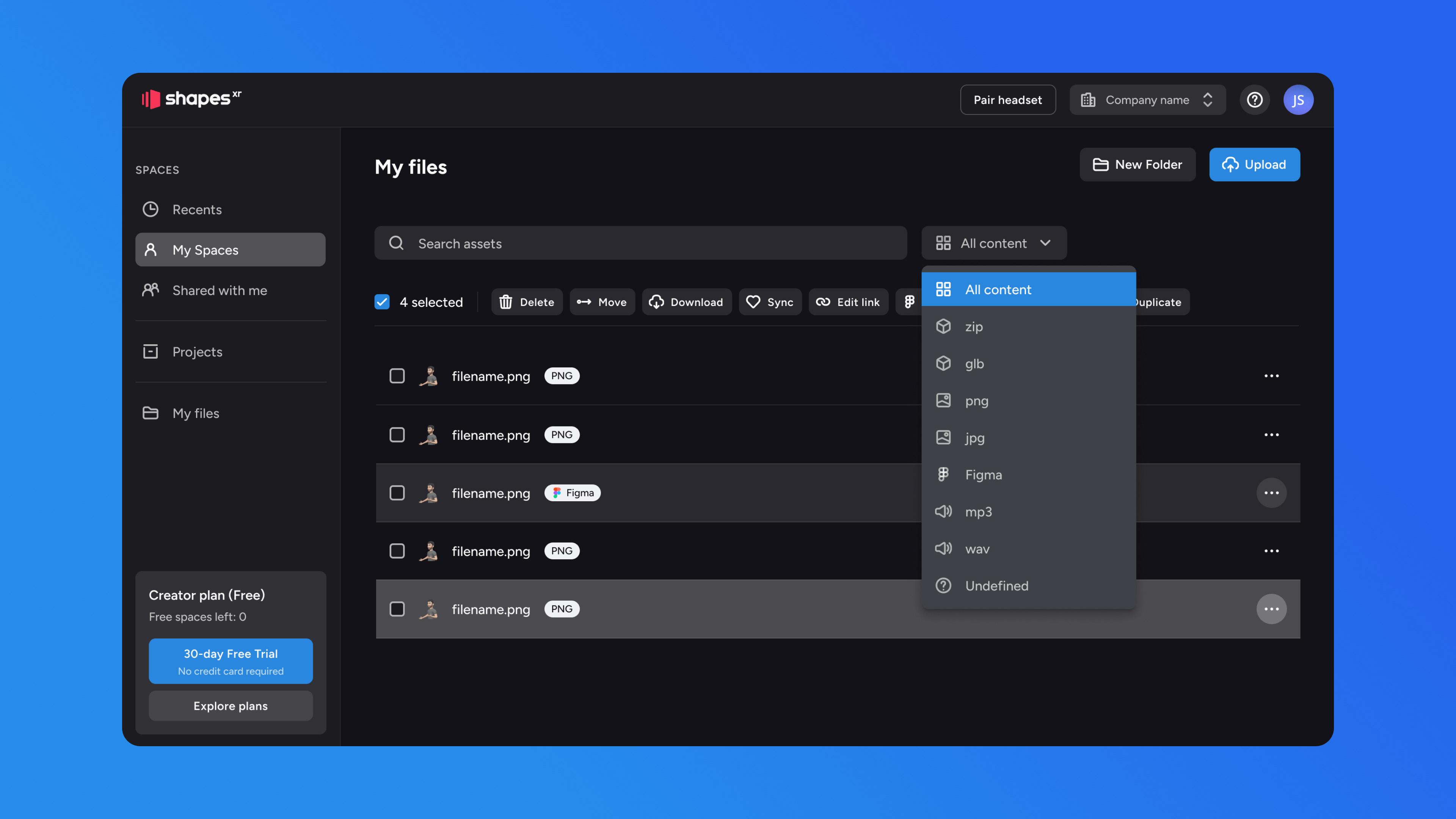
Task: Open the Recents section
Action: tap(231, 210)
